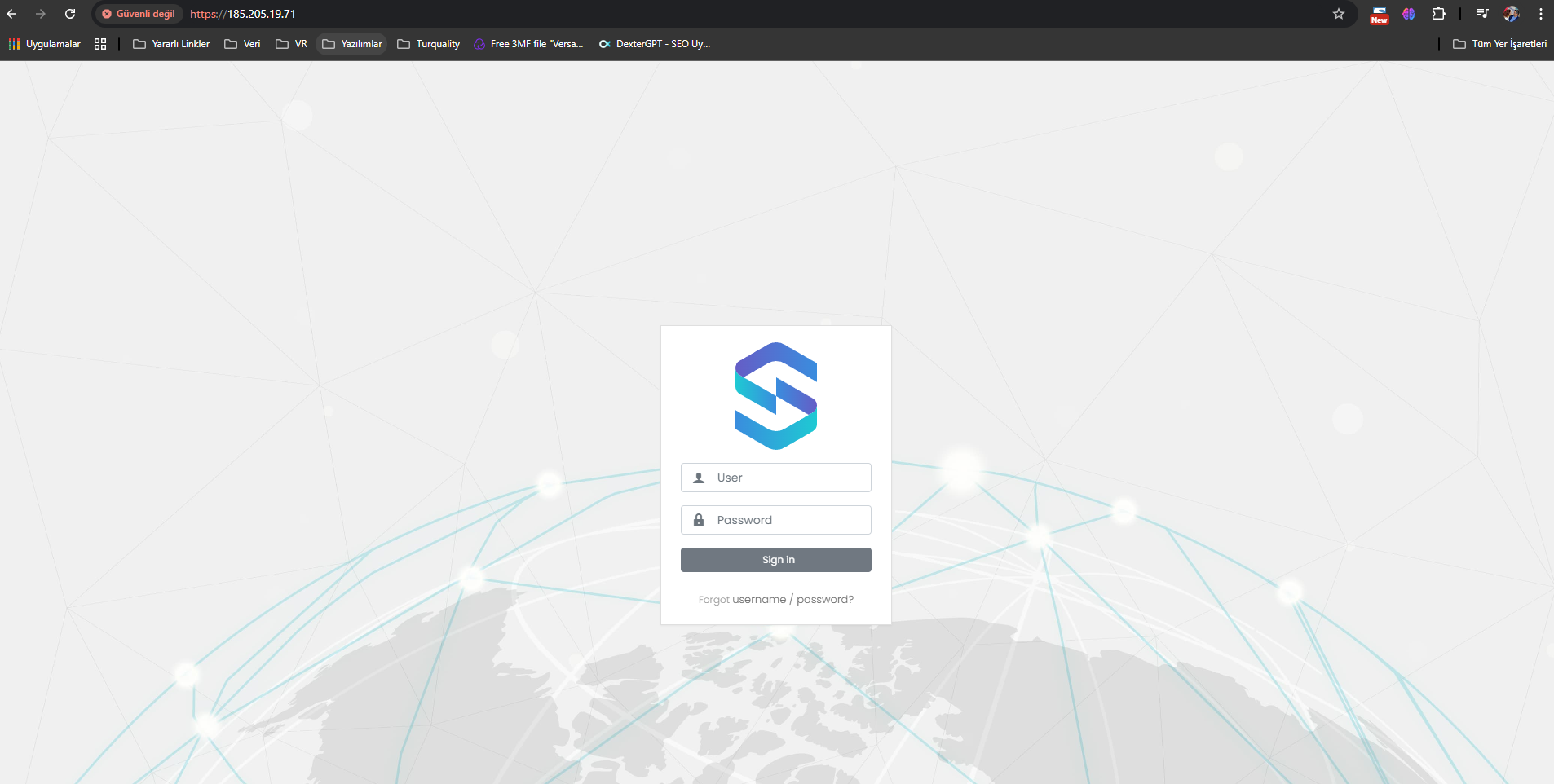The height and width of the screenshot is (784, 1554).
Task: Expand the Yazılımlar bookmark folder
Action: (352, 44)
